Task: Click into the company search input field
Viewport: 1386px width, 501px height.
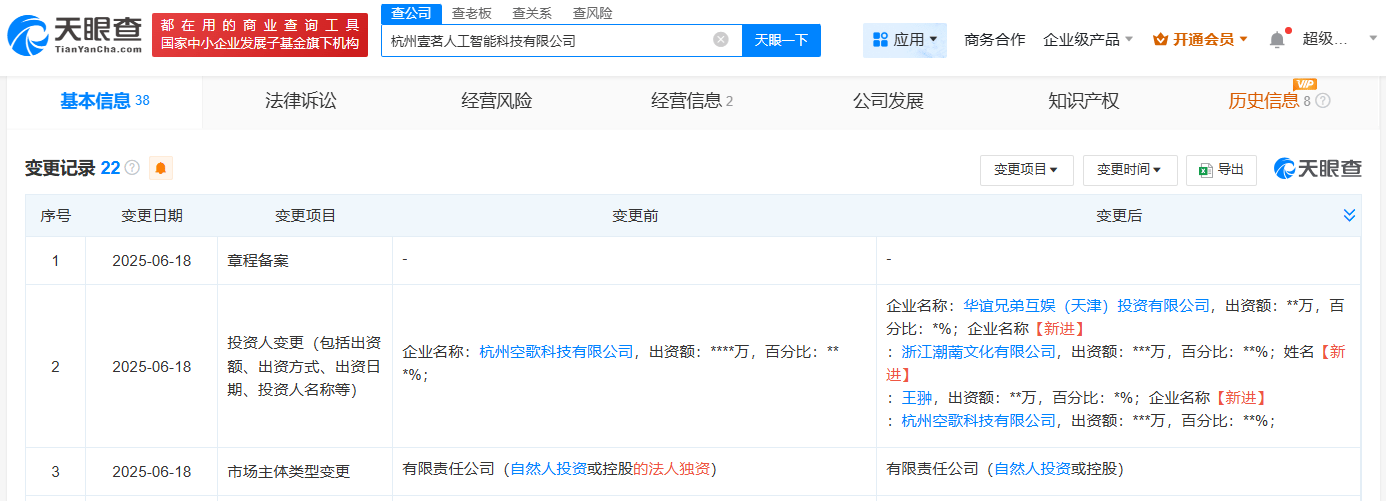Action: (545, 41)
